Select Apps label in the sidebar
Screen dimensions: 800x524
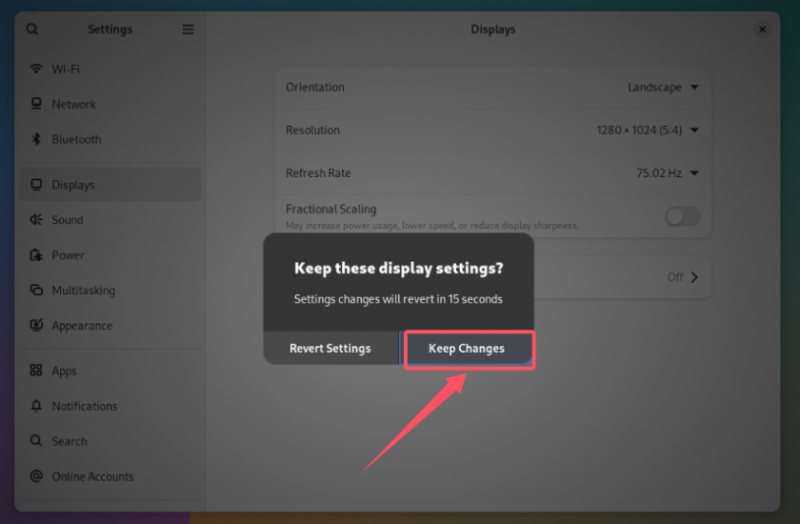click(64, 371)
